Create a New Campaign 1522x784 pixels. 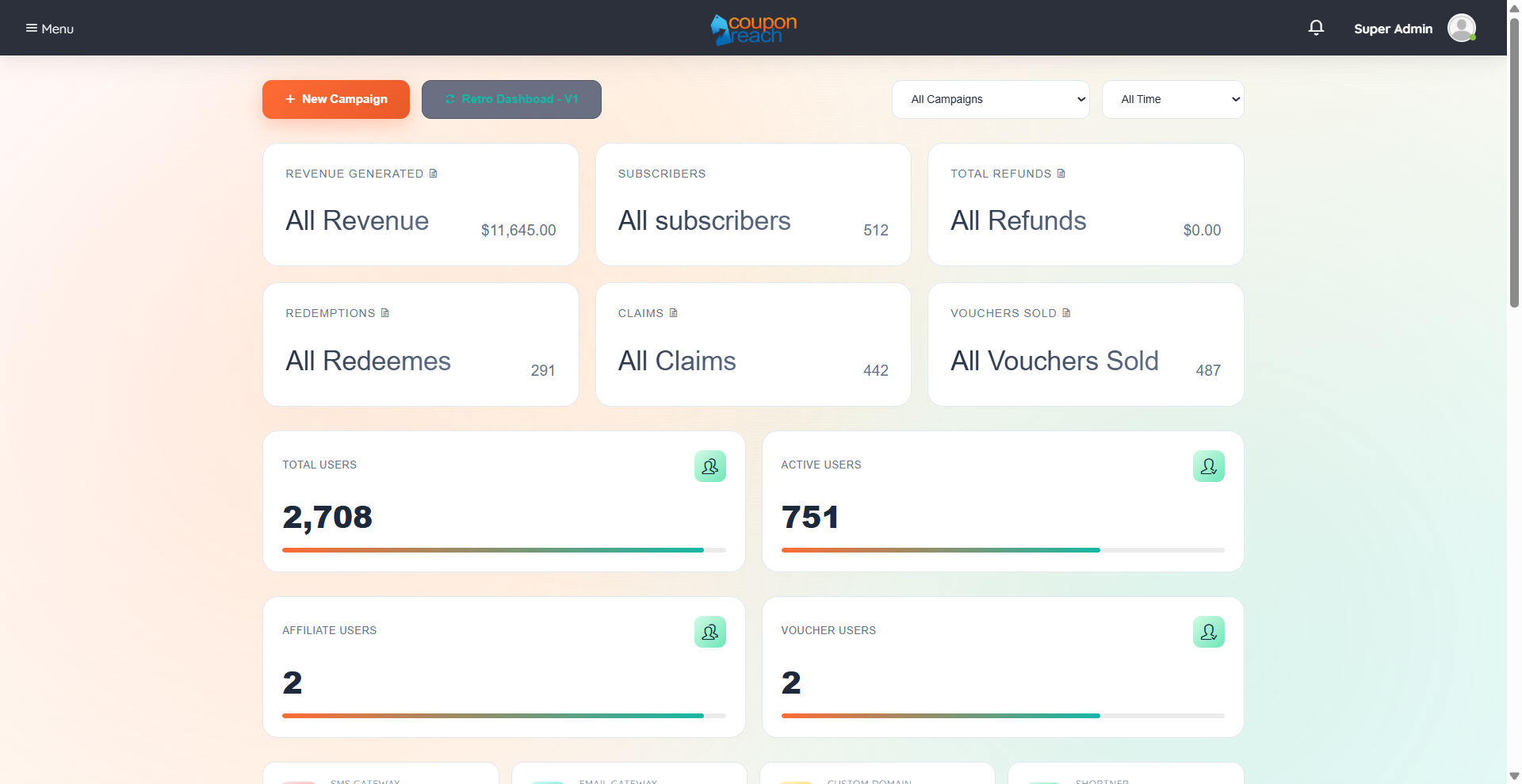tap(336, 99)
